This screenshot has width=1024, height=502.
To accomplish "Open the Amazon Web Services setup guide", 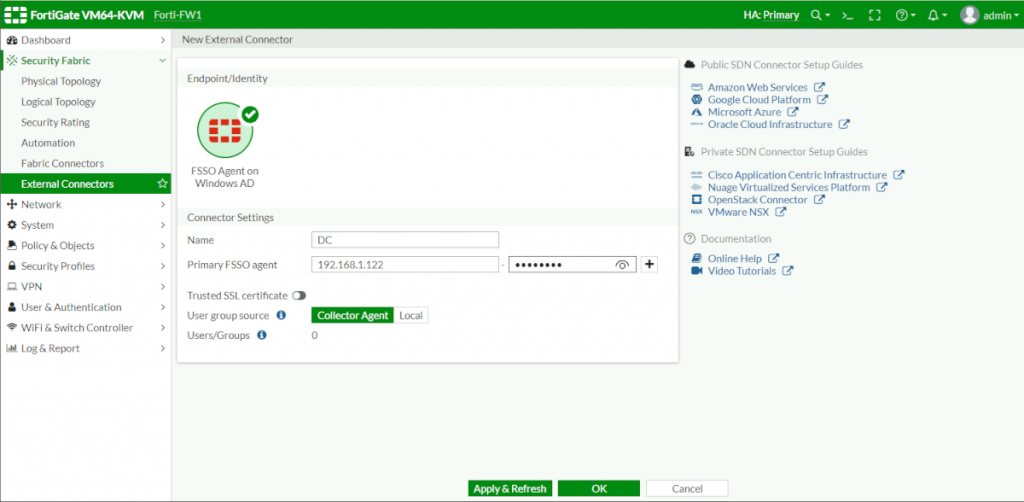I will click(757, 87).
